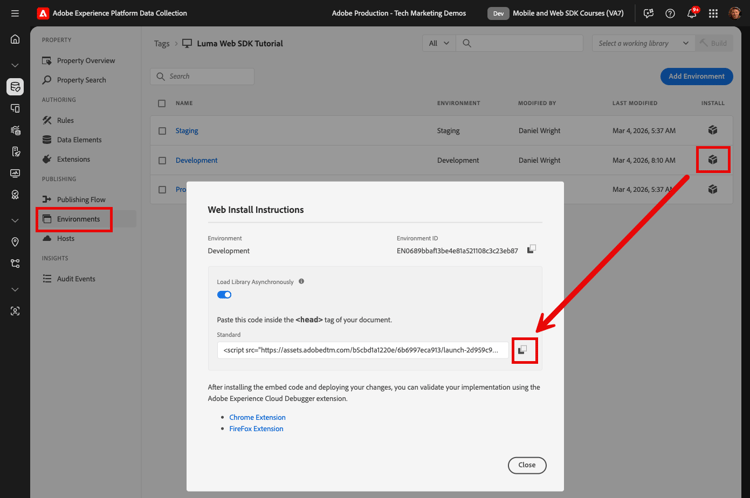Open the Tags icon in left rail
This screenshot has height=498, width=750.
[15, 87]
